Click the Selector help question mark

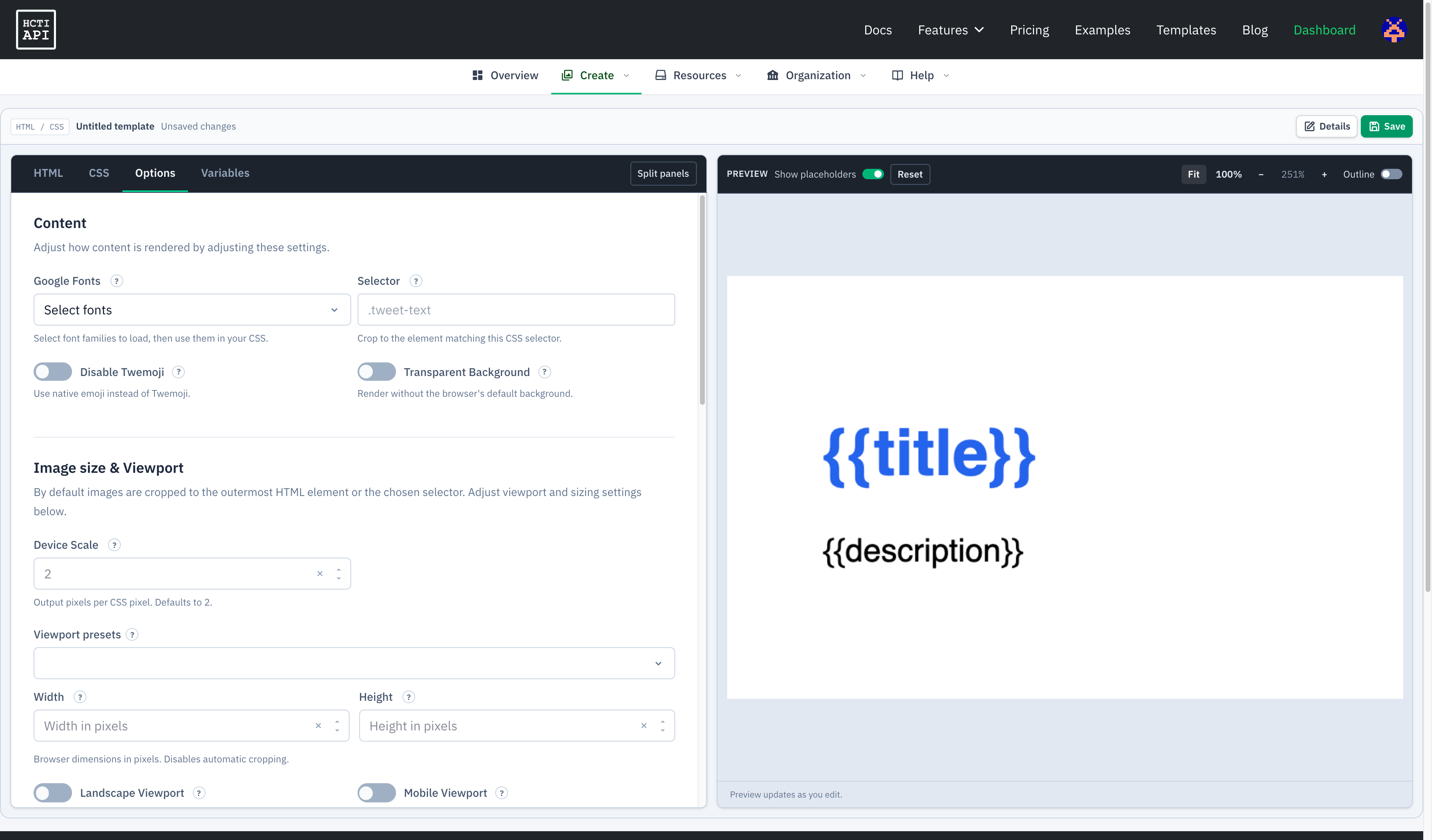(416, 281)
